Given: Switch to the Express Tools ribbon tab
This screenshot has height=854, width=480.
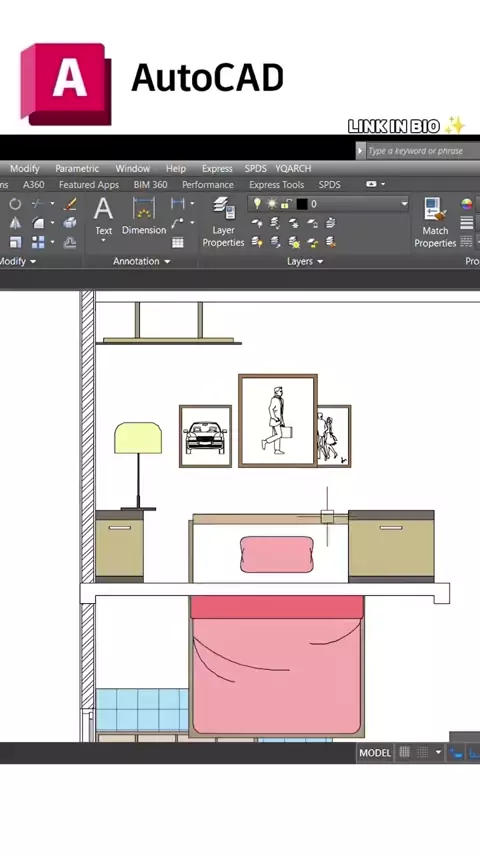Looking at the screenshot, I should coord(276,185).
